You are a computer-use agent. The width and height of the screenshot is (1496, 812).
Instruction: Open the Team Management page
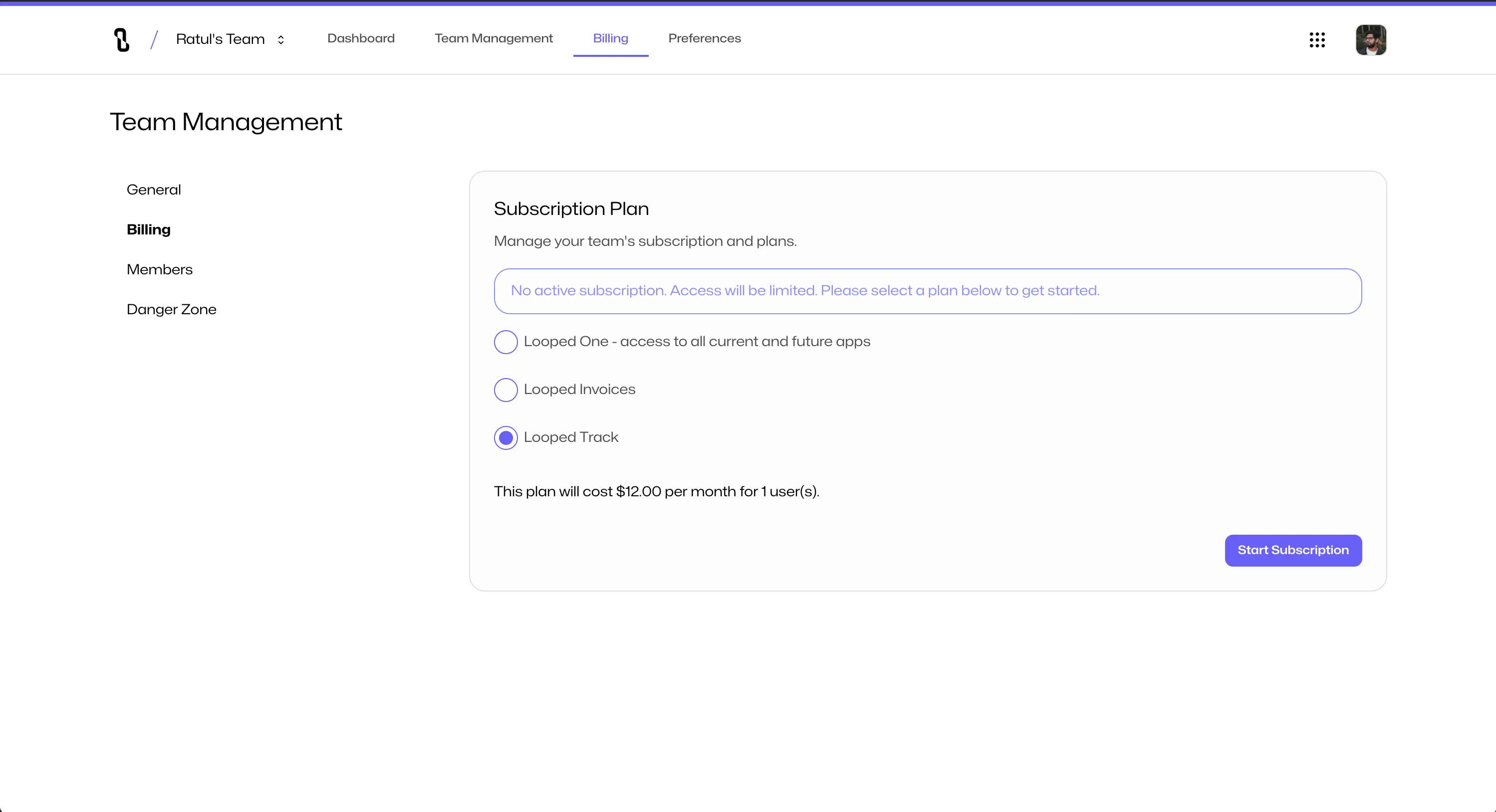coord(493,38)
